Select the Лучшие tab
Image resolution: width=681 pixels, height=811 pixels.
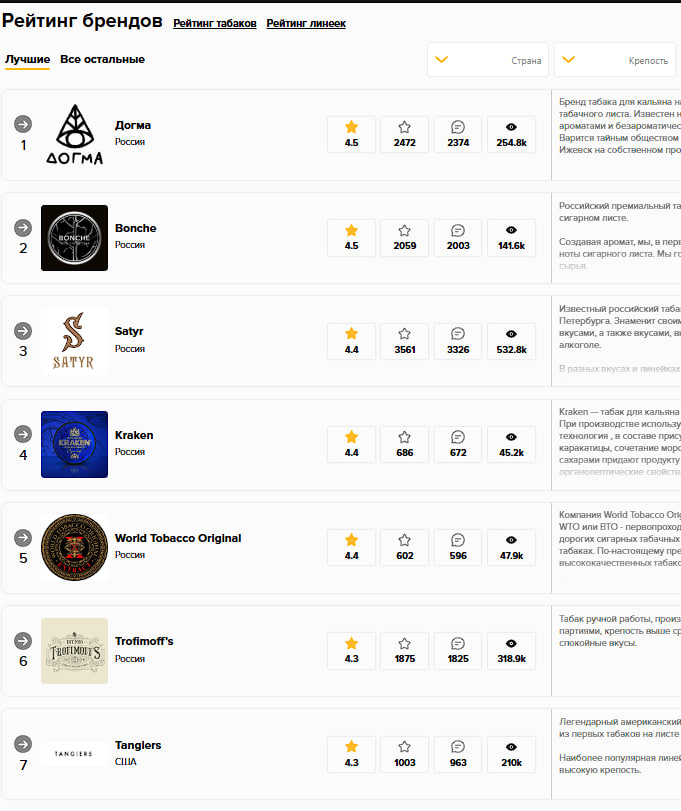[27, 59]
